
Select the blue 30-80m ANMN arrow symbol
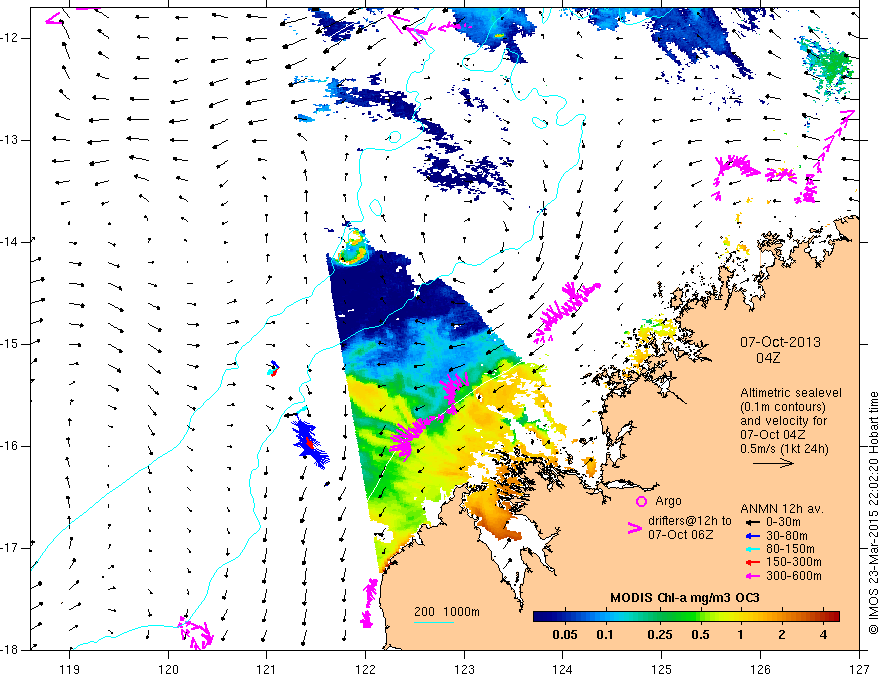(x=752, y=536)
